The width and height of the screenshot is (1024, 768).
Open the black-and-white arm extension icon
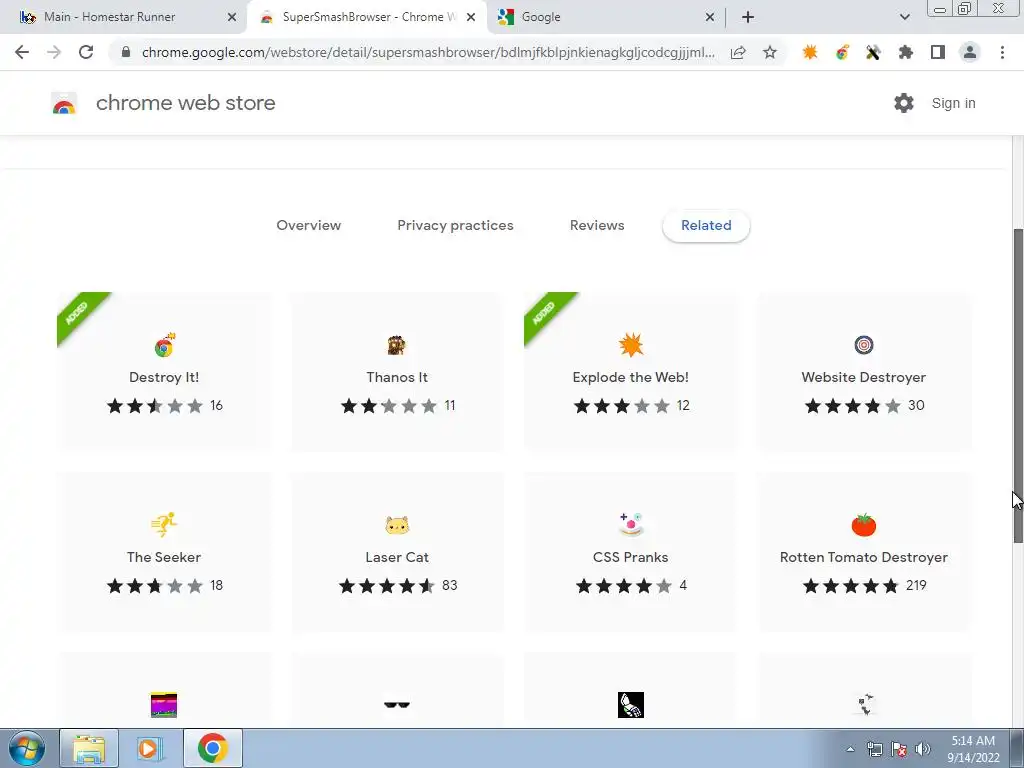(631, 705)
